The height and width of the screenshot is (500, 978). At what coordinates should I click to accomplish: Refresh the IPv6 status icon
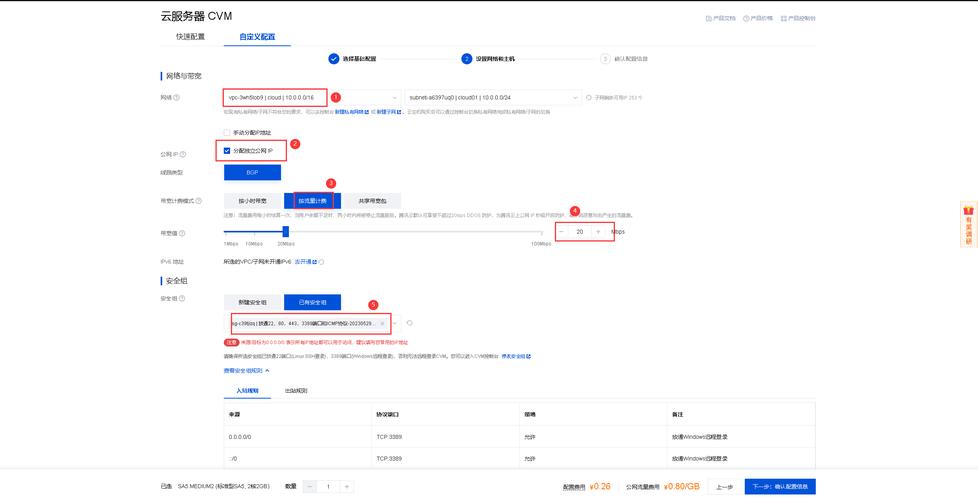pyautogui.click(x=321, y=262)
